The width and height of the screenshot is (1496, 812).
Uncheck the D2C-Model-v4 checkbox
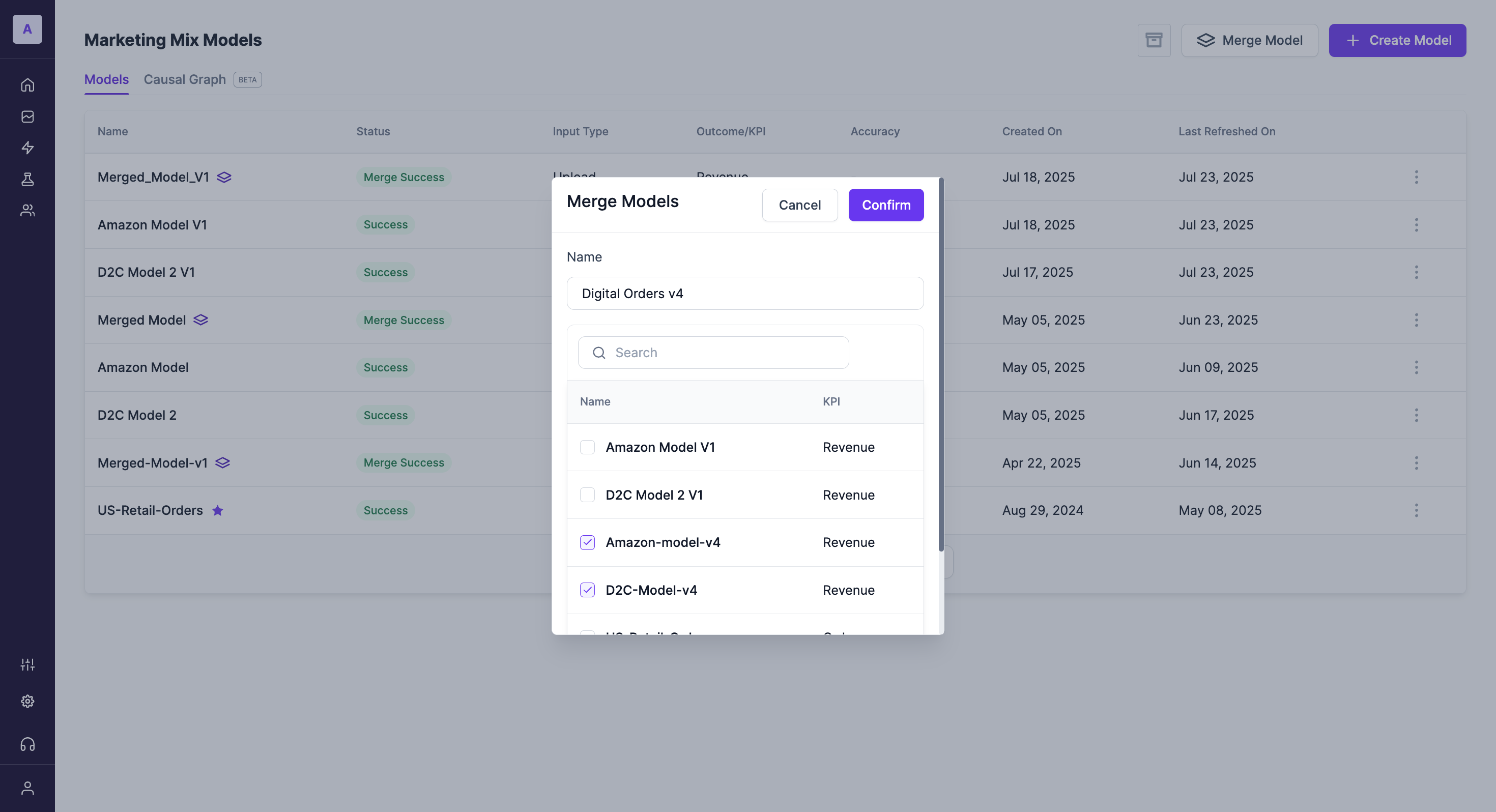[587, 590]
